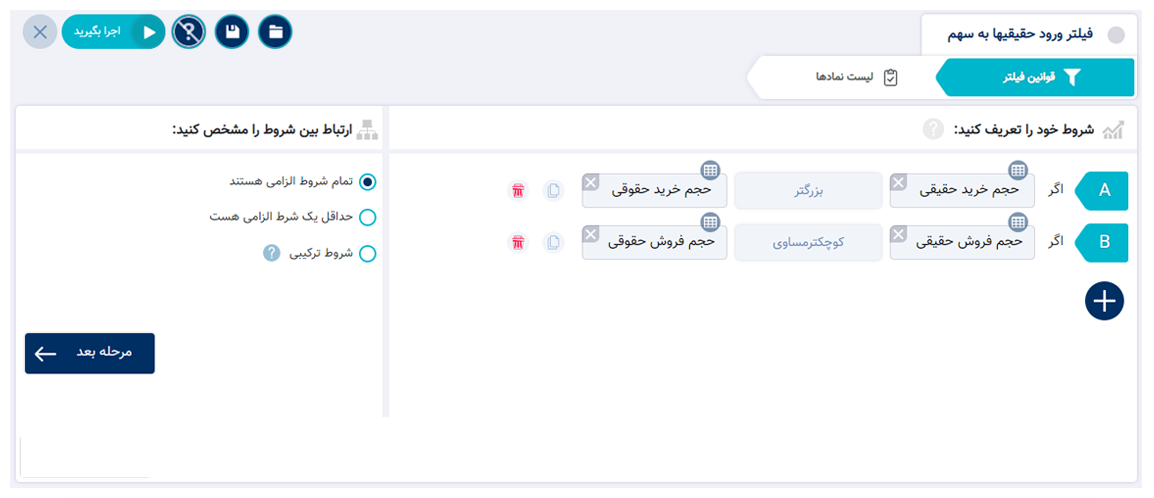
Task: Delete condition B with trash icon
Action: pos(518,242)
